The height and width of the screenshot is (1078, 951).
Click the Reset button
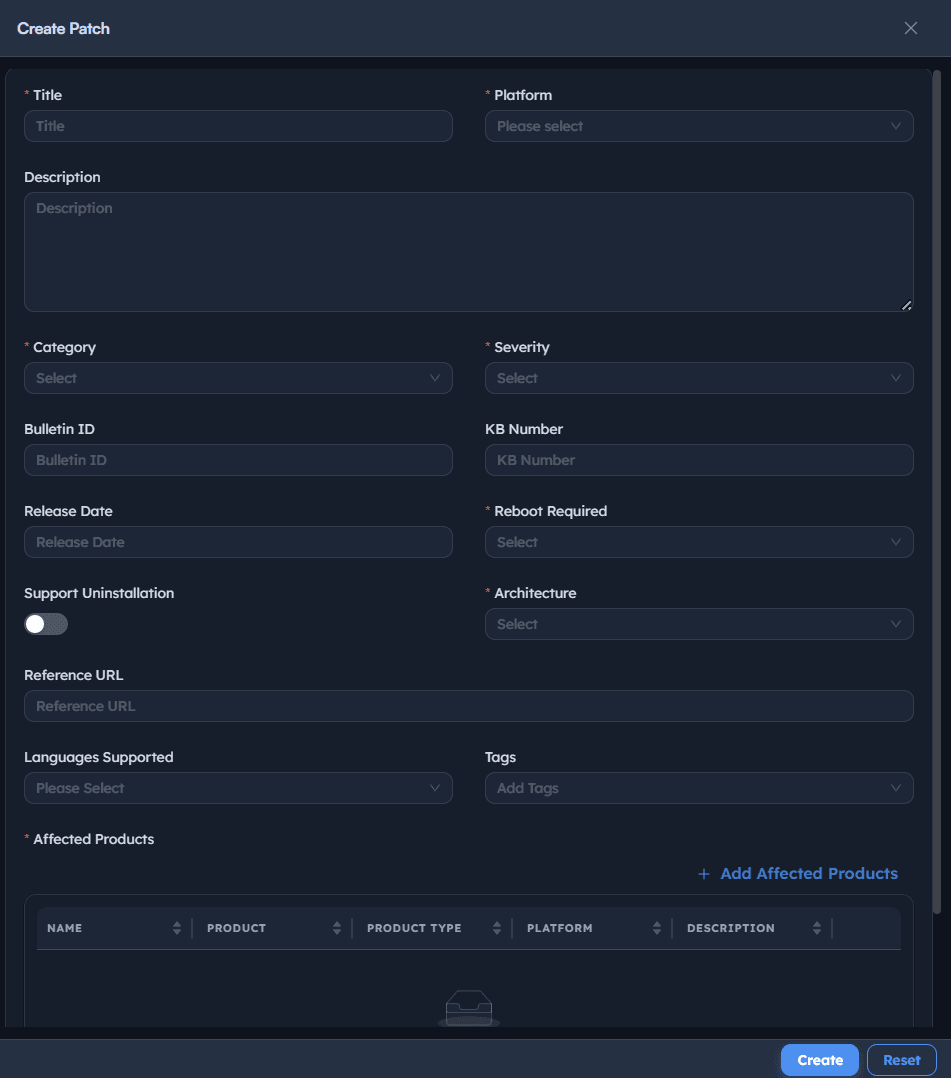[901, 1060]
